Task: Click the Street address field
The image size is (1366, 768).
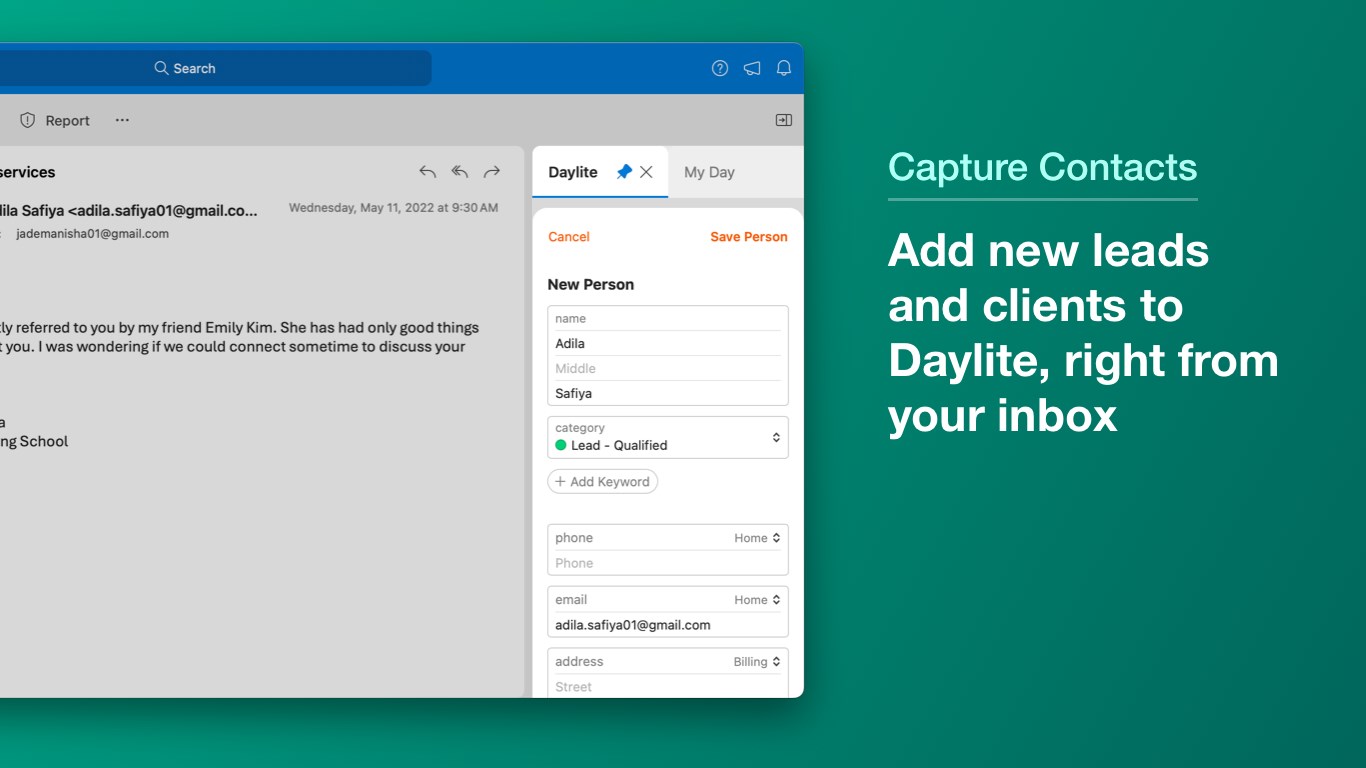Action: [x=668, y=687]
